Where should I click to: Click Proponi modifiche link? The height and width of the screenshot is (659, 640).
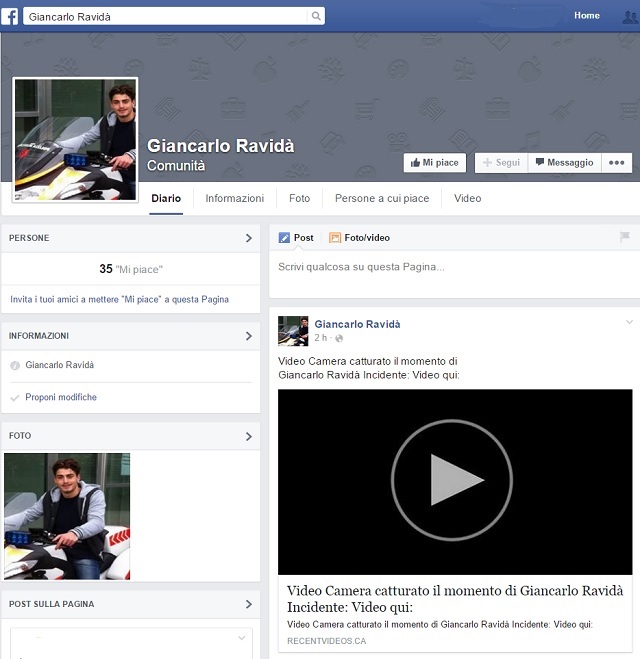click(61, 397)
